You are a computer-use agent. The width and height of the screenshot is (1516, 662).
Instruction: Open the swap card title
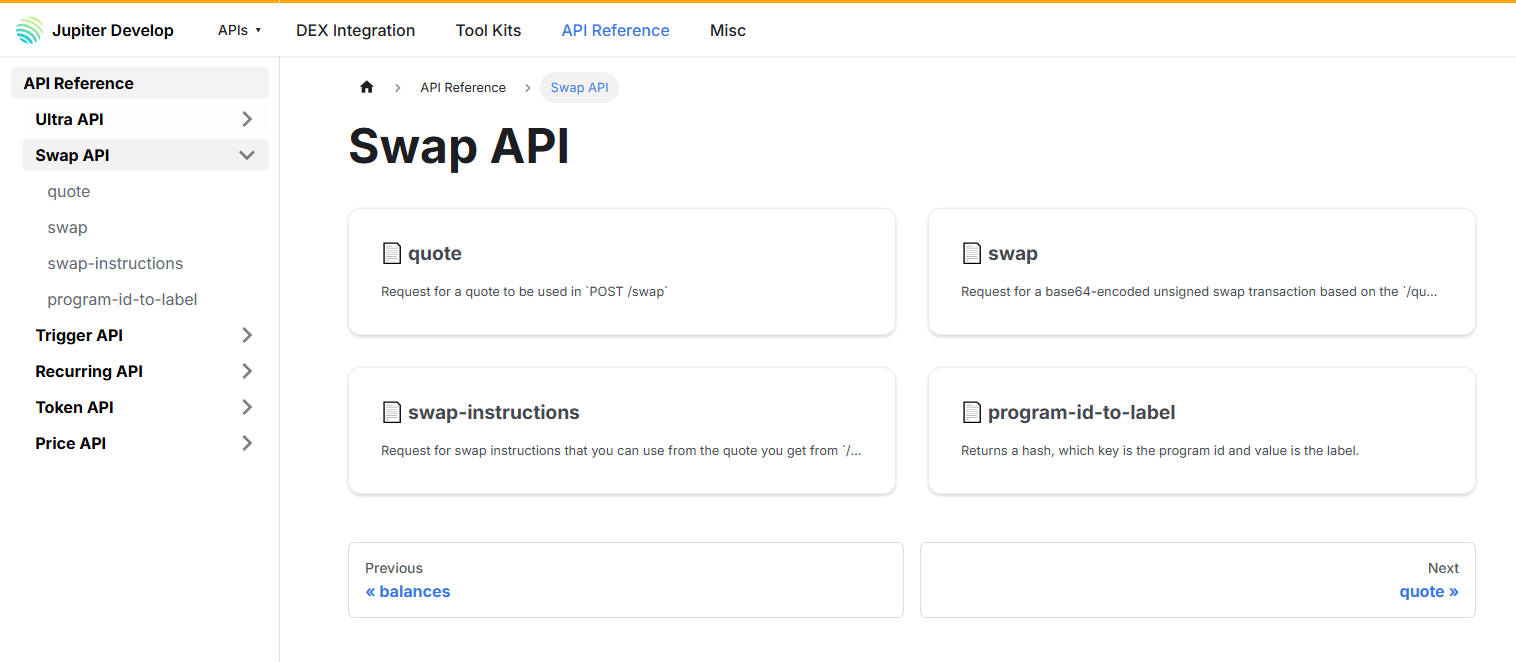coord(1013,253)
